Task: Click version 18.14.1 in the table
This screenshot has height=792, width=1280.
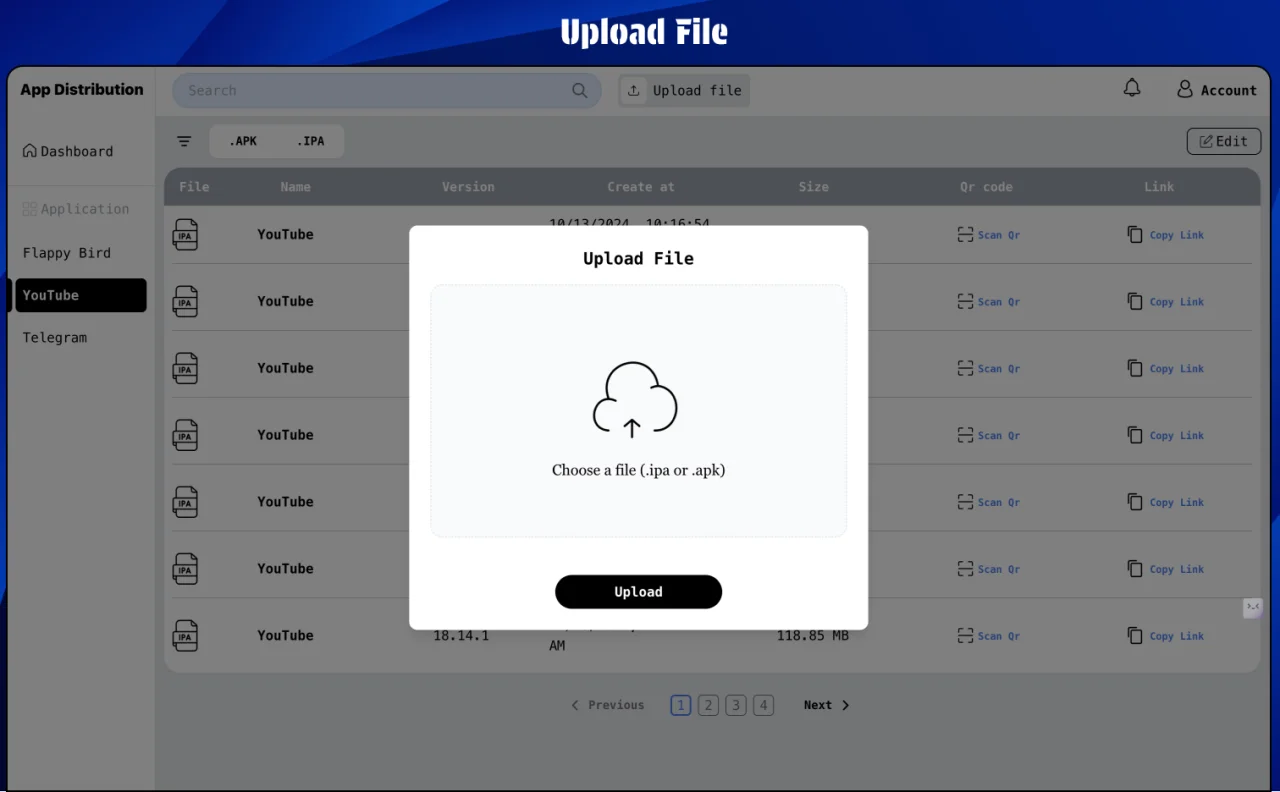Action: click(x=461, y=635)
